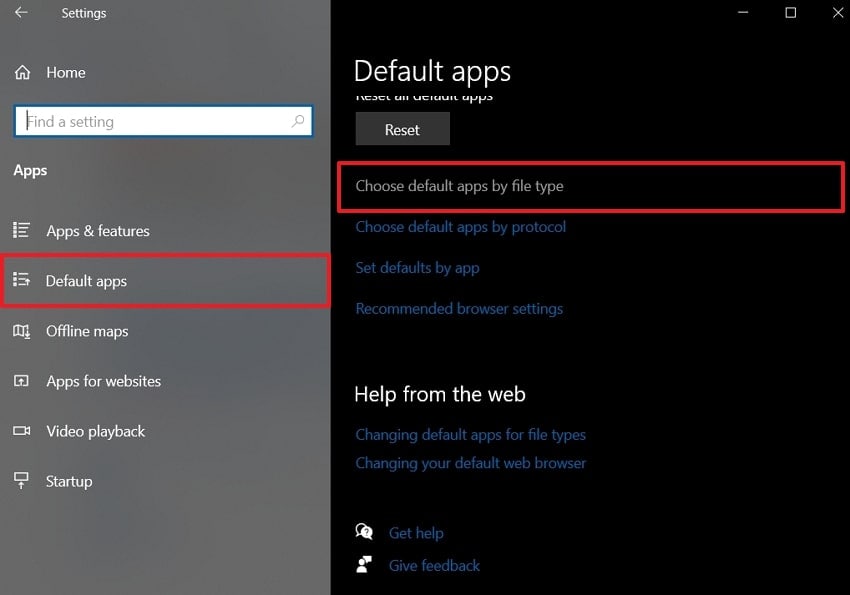Click the Get help chat icon
Screen dimensions: 850x595
(365, 533)
